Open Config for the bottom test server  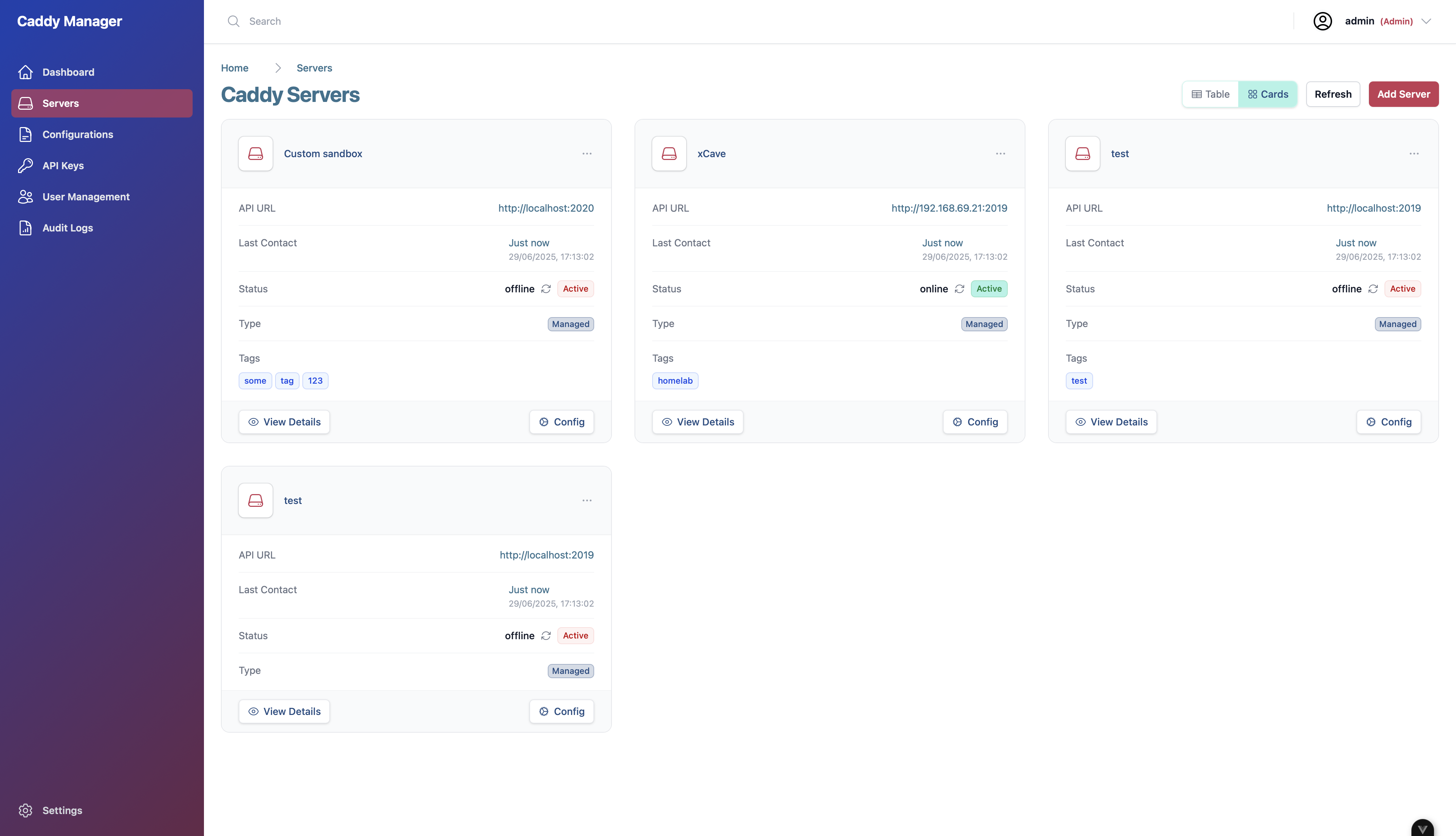pos(561,711)
